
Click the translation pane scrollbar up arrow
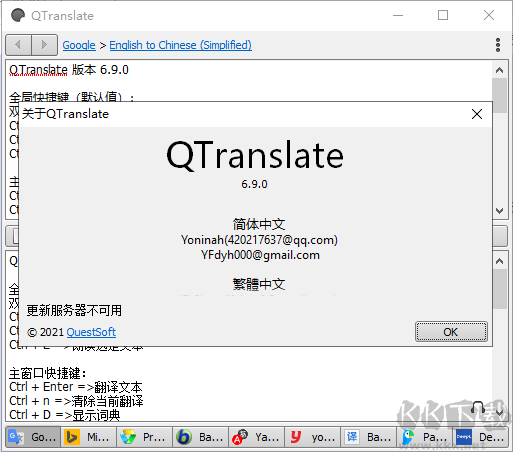coord(499,261)
